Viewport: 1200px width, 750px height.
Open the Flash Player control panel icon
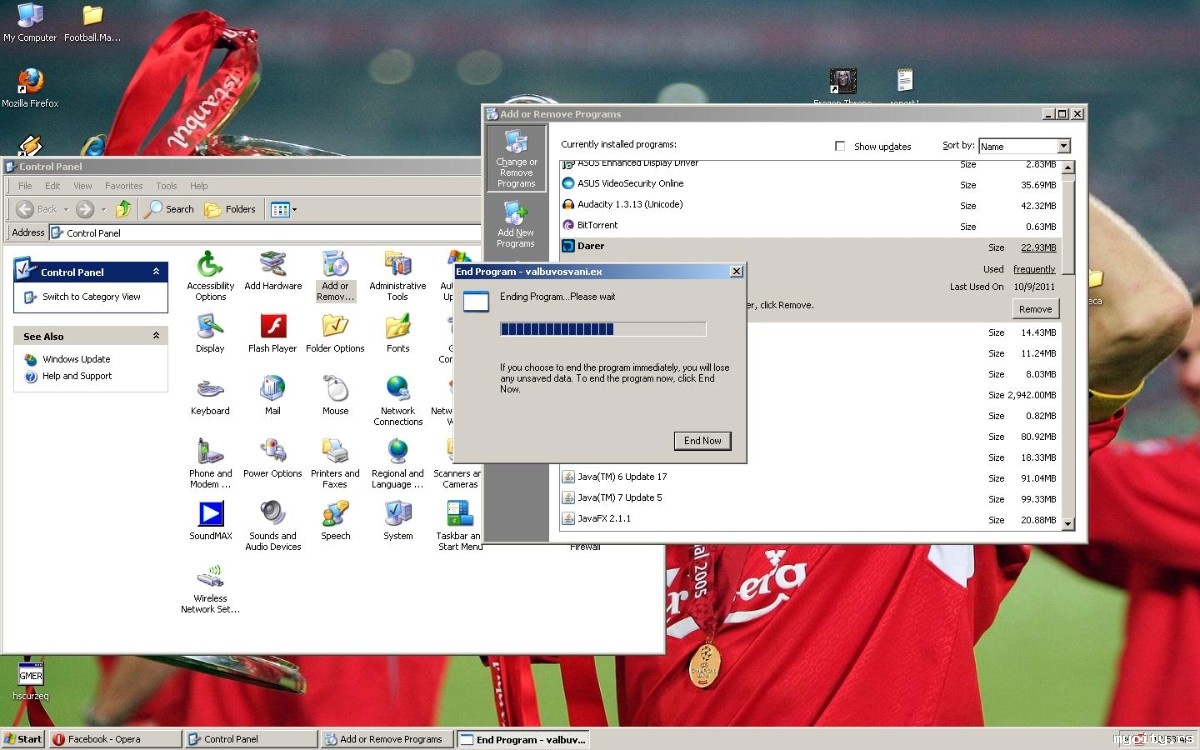(273, 328)
